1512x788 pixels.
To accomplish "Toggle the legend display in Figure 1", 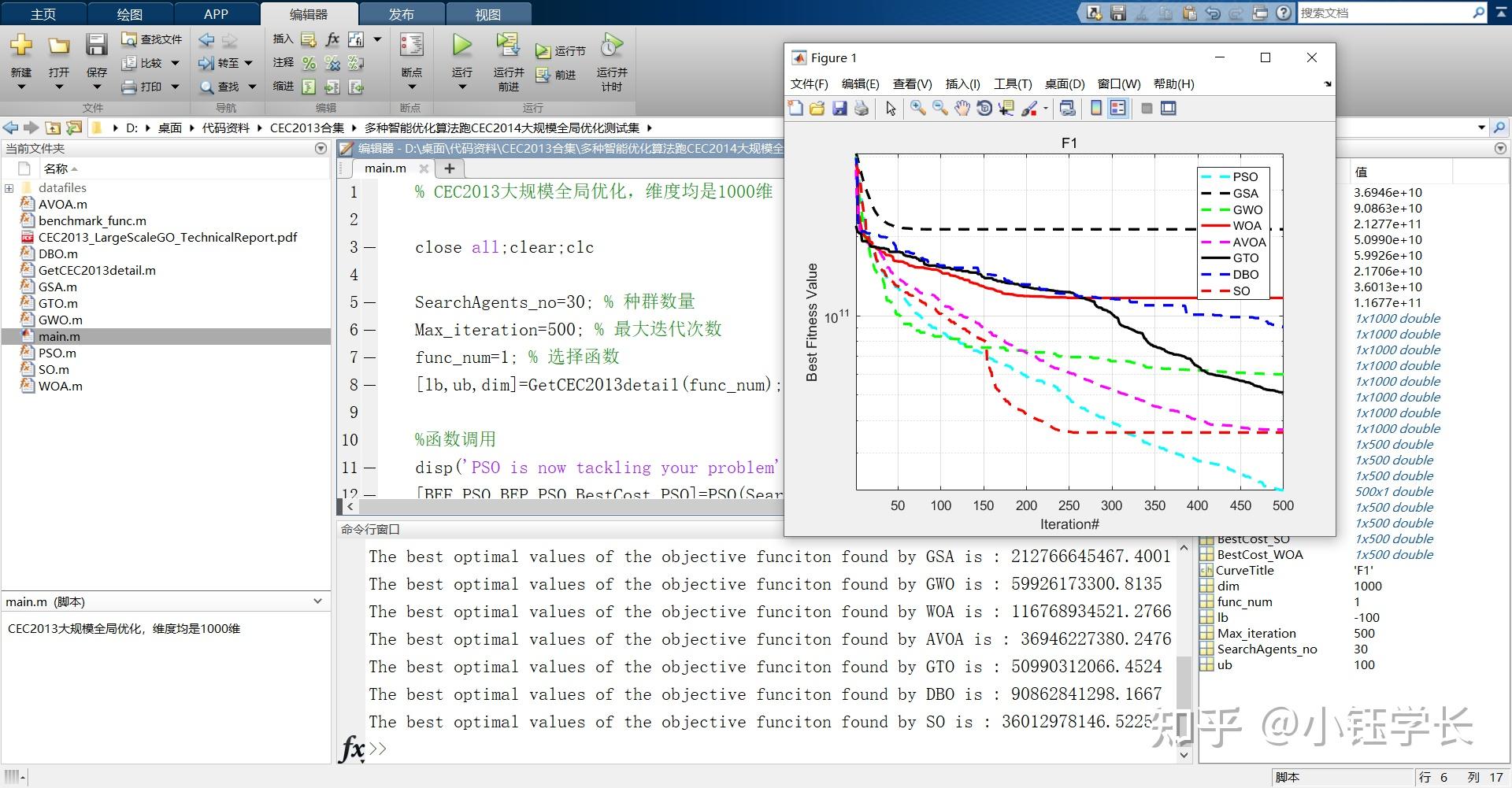I will (1117, 109).
